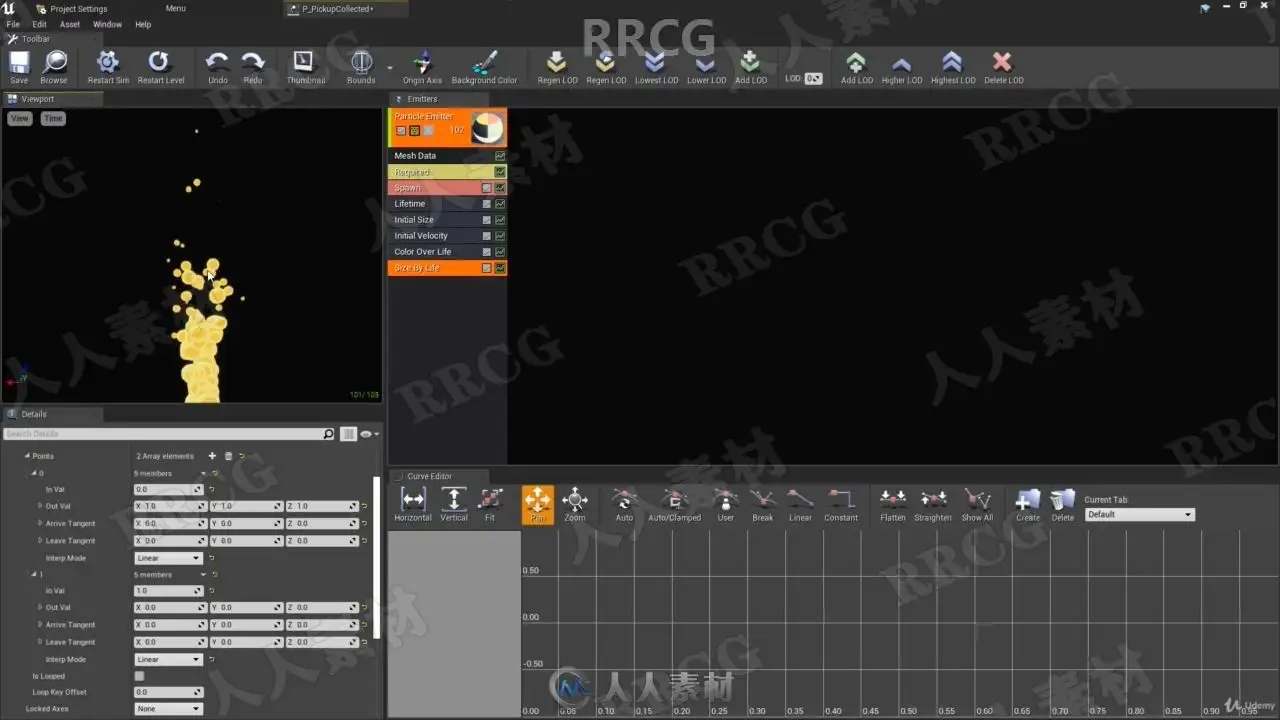The height and width of the screenshot is (720, 1280).
Task: Save the particle system with Save icon
Action: pyautogui.click(x=19, y=67)
